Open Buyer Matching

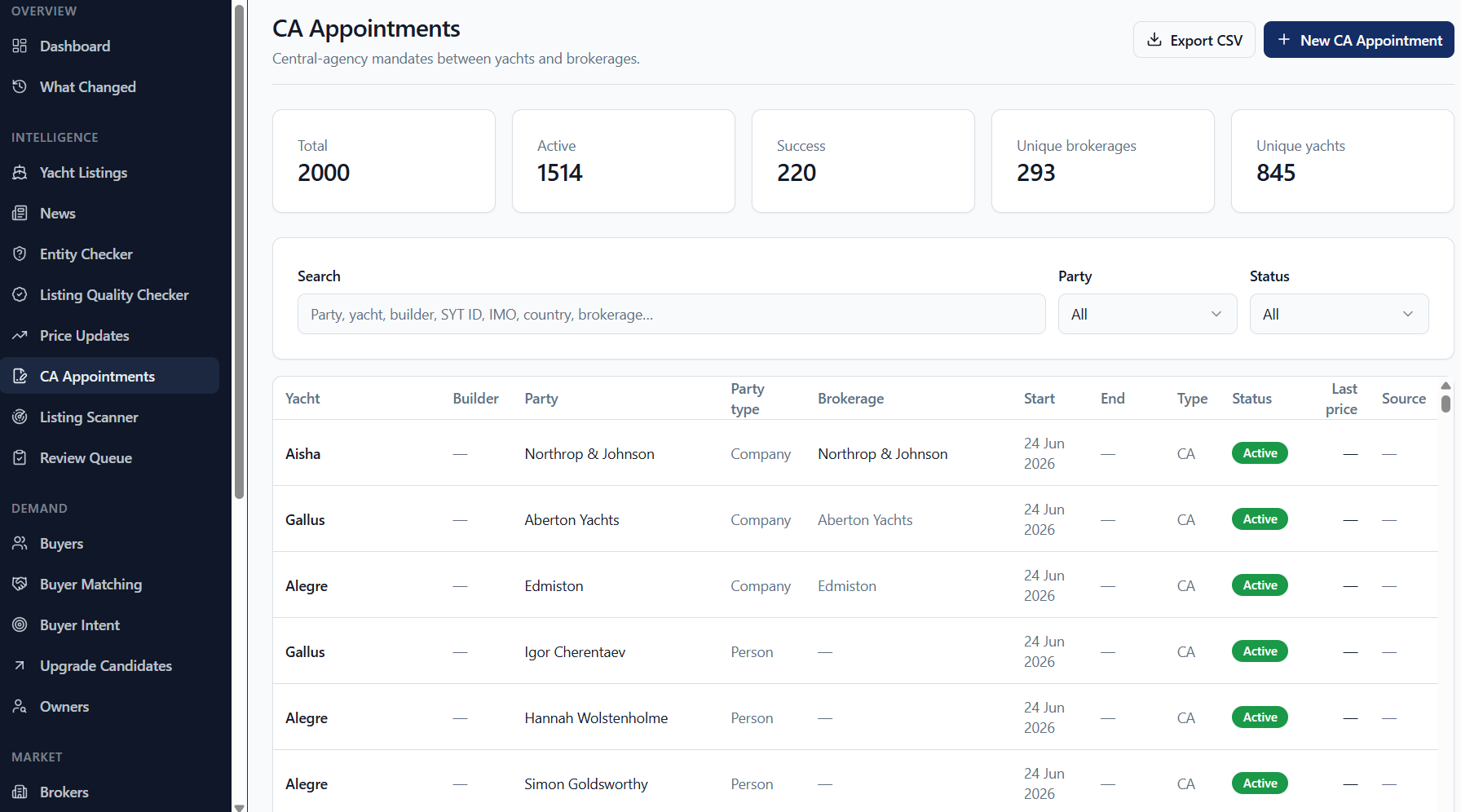click(x=109, y=584)
